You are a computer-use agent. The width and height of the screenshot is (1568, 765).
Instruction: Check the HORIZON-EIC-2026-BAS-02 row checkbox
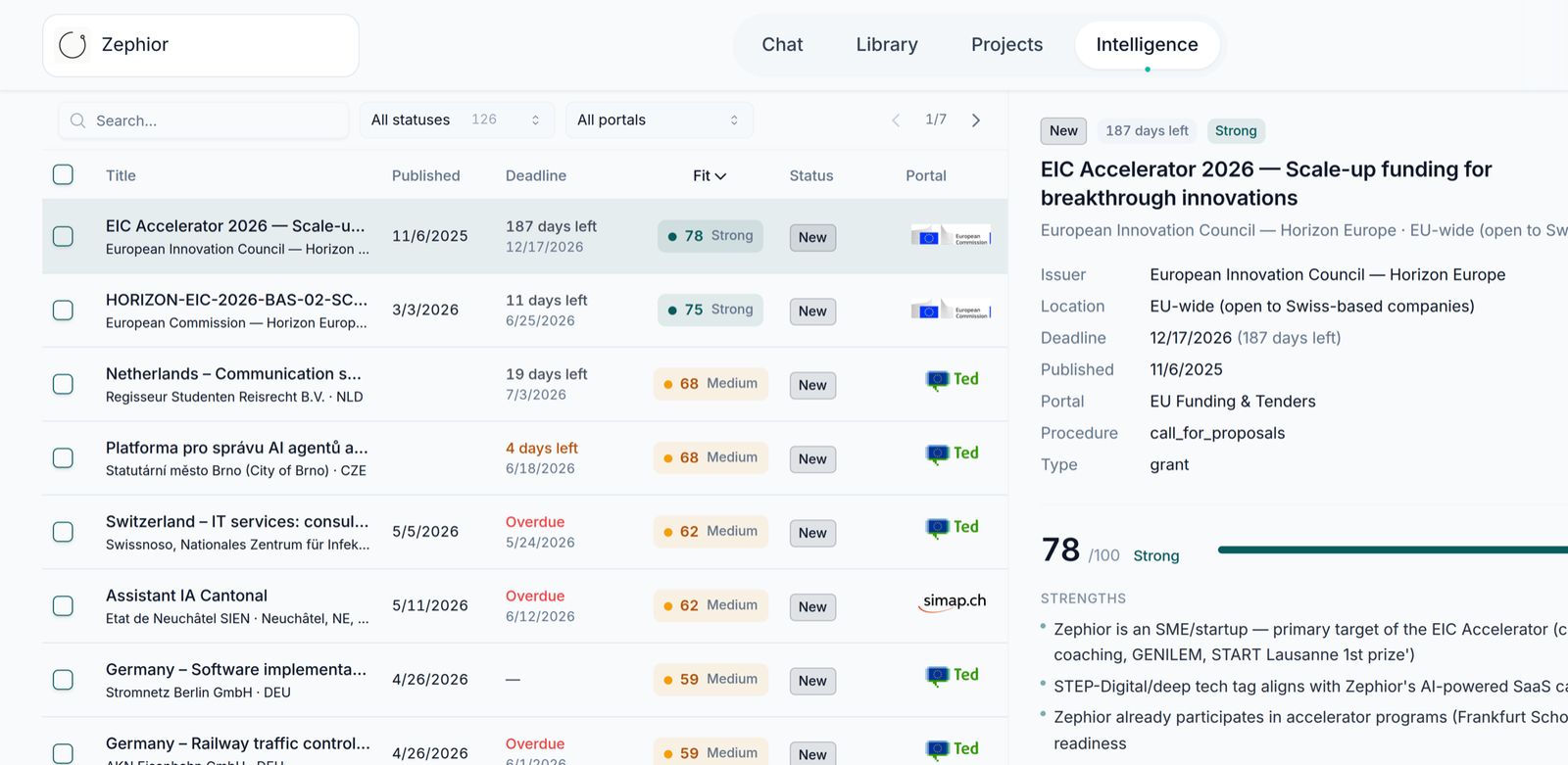(x=63, y=311)
